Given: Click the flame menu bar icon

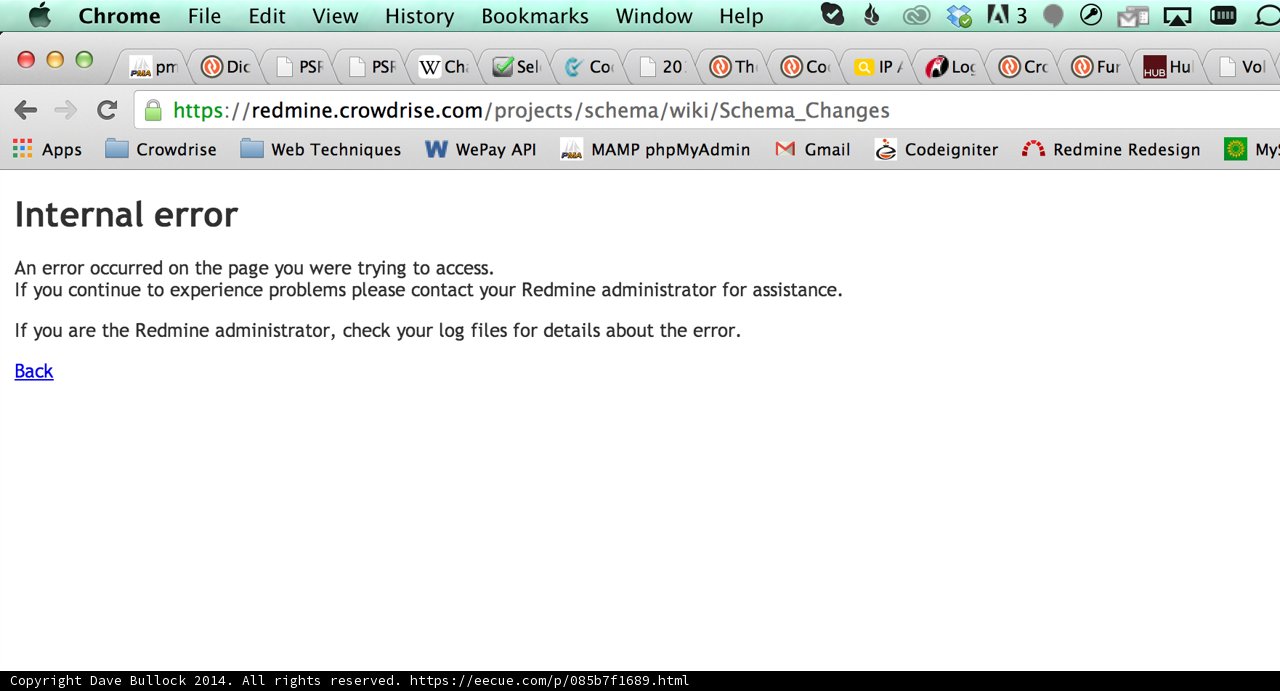Looking at the screenshot, I should pos(871,15).
